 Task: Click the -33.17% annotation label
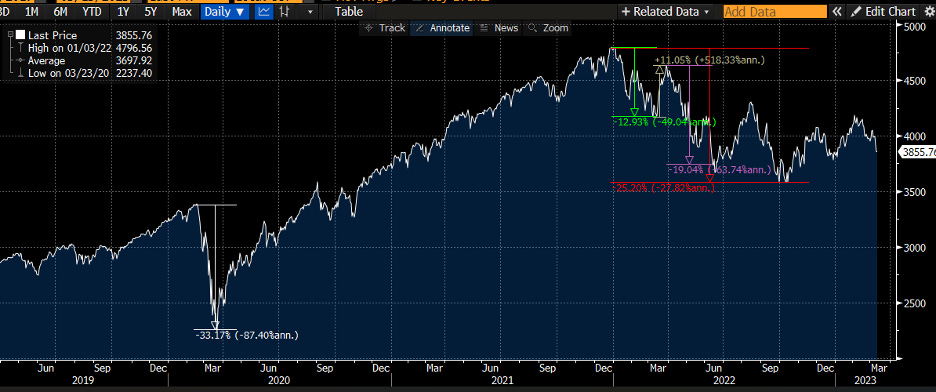pos(247,335)
